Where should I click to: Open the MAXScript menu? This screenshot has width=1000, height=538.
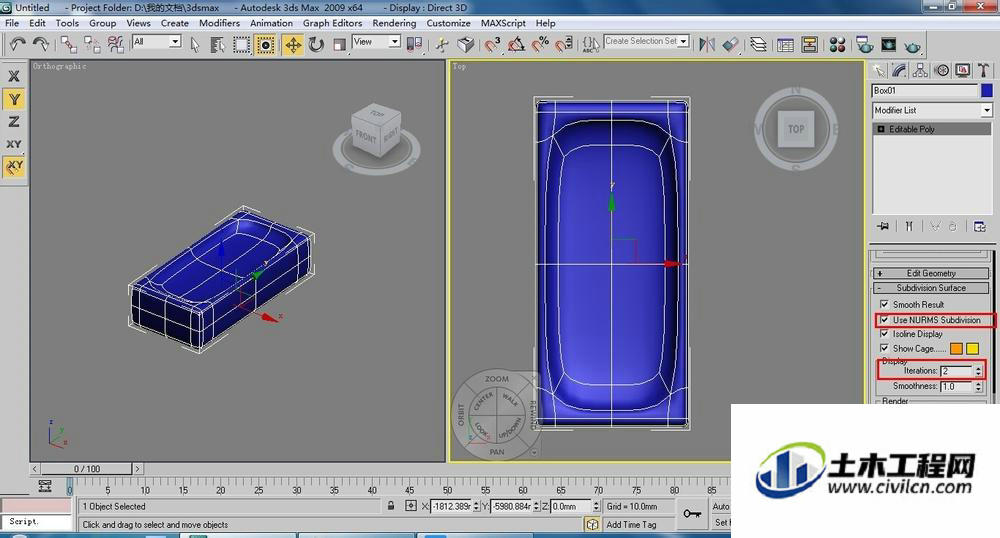[x=503, y=23]
